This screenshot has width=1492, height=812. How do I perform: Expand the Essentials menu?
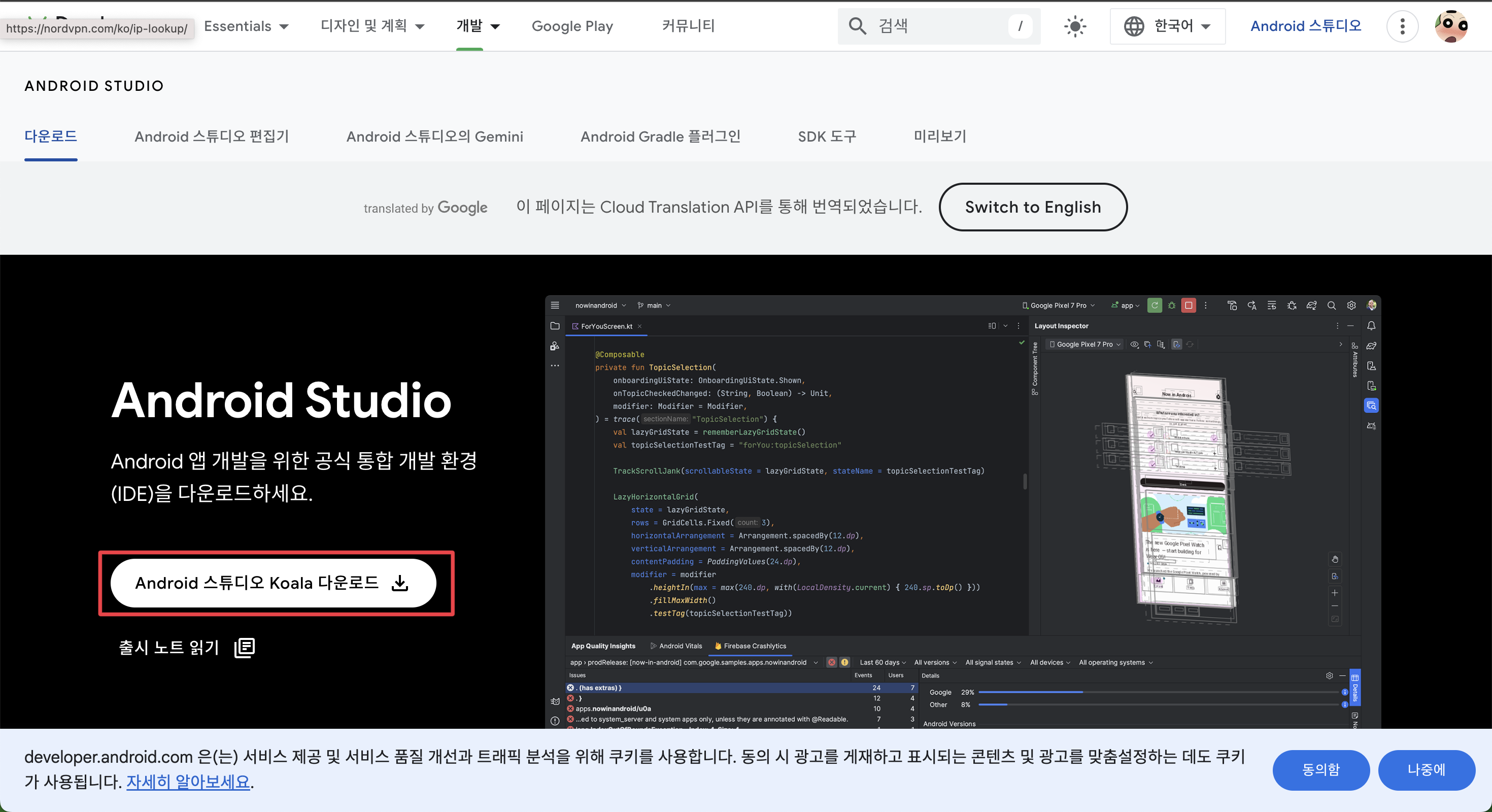point(246,26)
